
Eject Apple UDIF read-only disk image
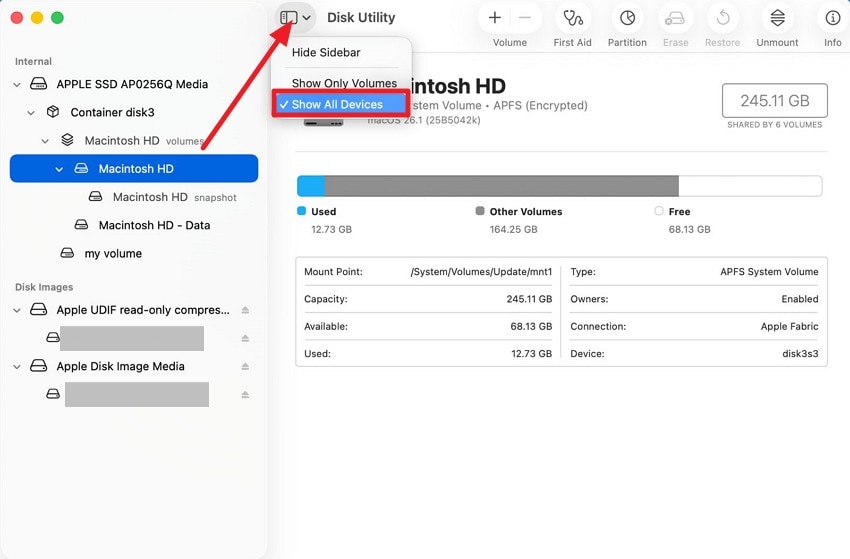click(x=245, y=310)
